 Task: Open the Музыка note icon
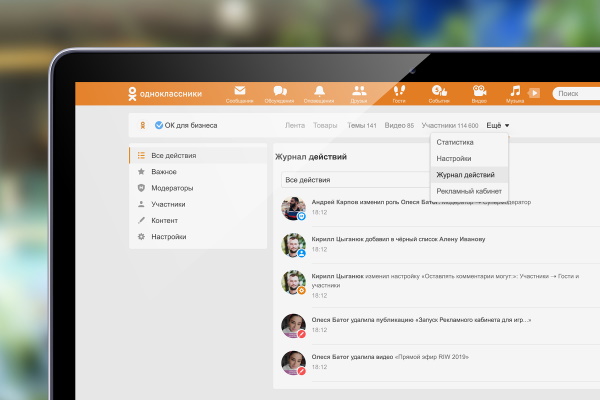516,92
